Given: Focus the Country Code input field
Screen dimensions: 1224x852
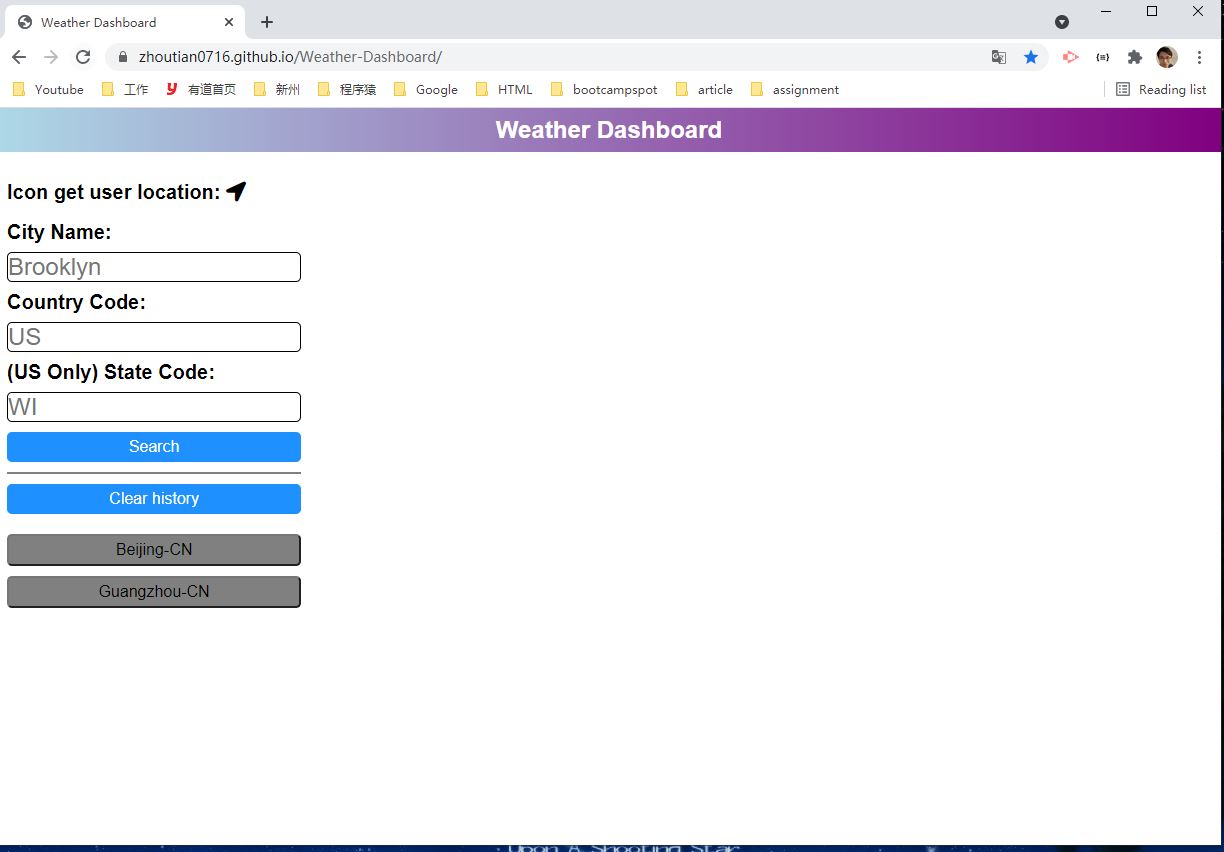Looking at the screenshot, I should [x=154, y=337].
